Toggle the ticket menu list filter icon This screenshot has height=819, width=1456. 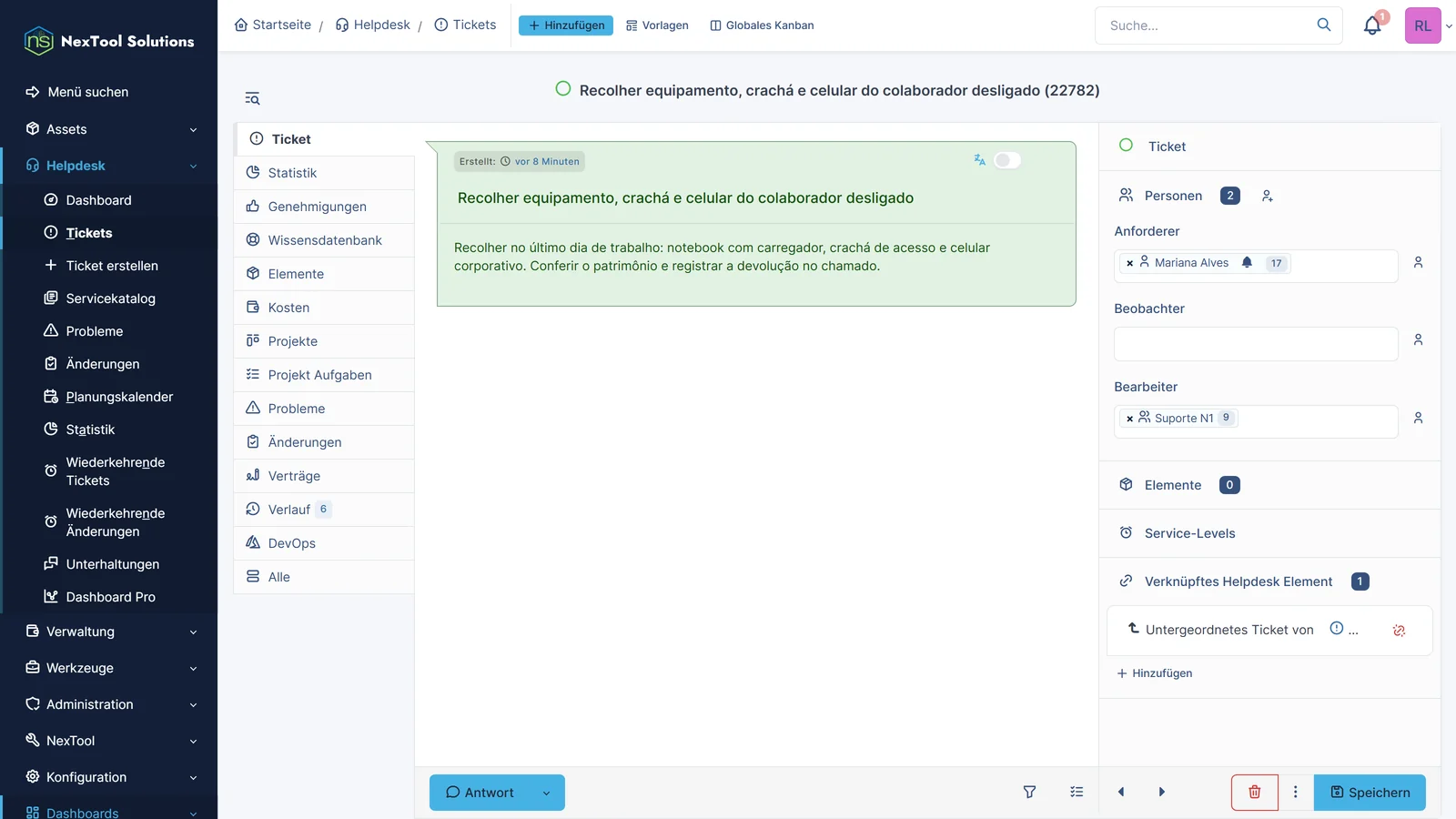point(252,98)
